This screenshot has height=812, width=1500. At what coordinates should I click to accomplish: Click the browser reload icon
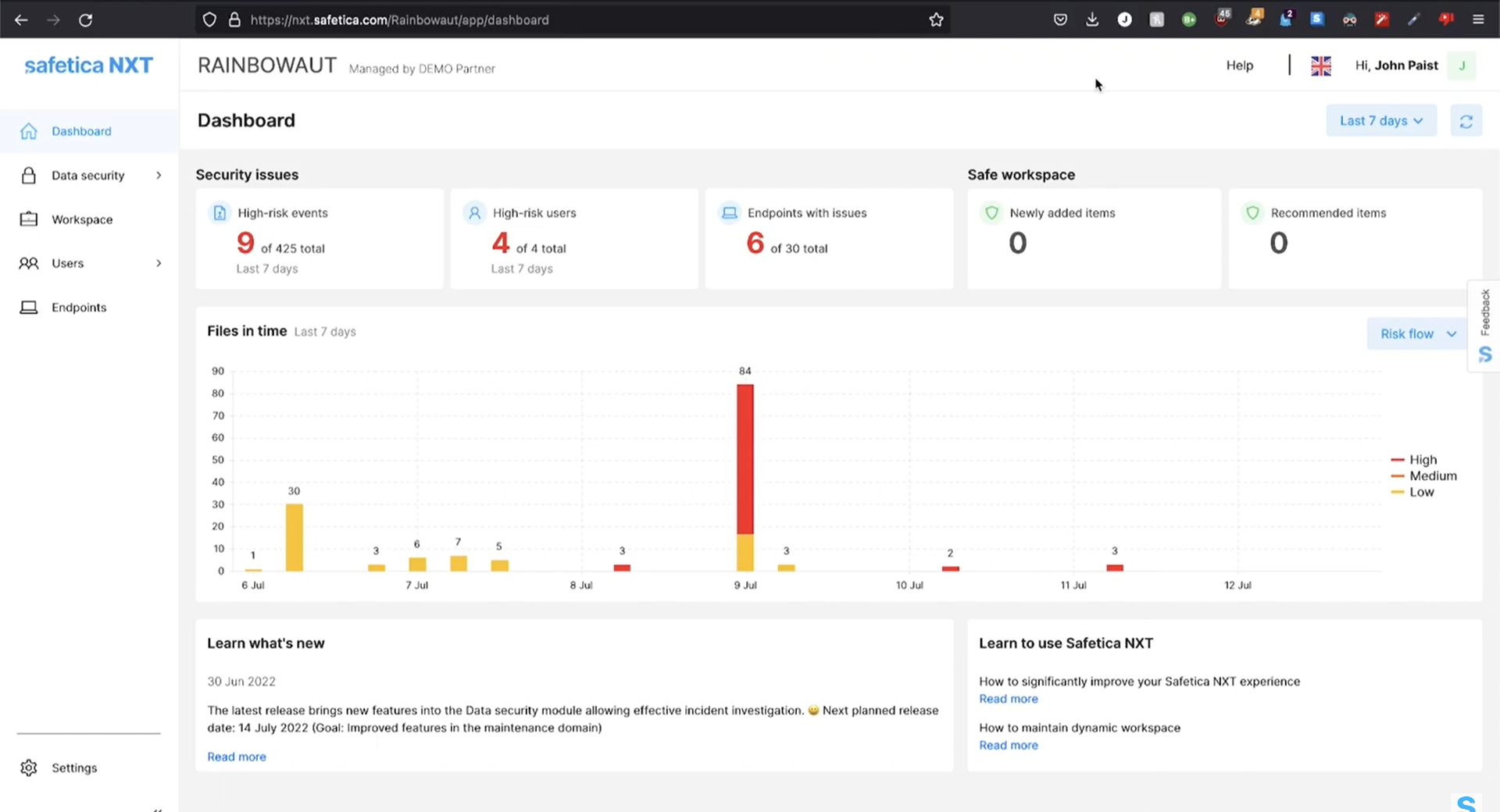pyautogui.click(x=86, y=20)
